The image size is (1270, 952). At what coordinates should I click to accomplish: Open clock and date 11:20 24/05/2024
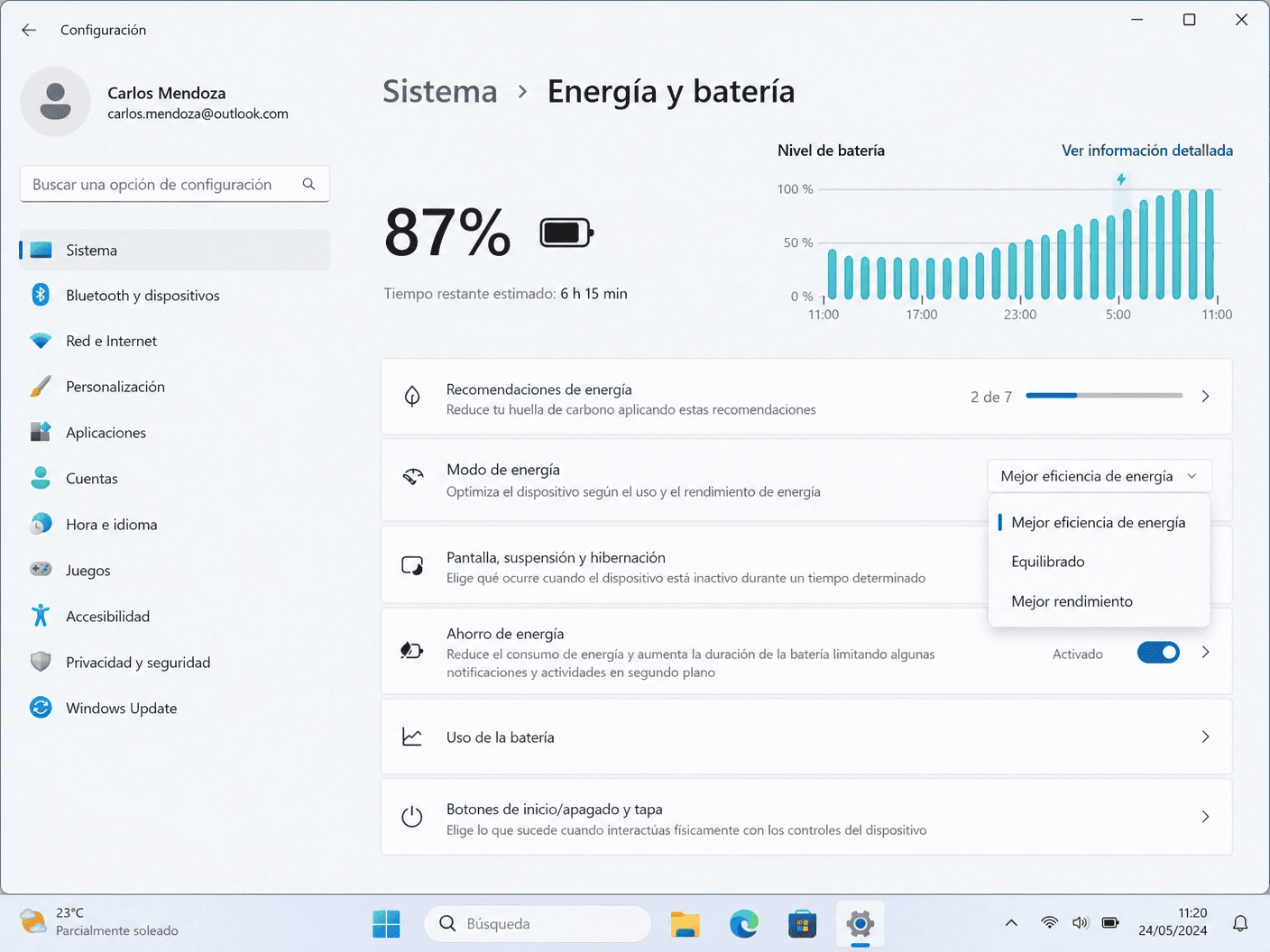1173,922
